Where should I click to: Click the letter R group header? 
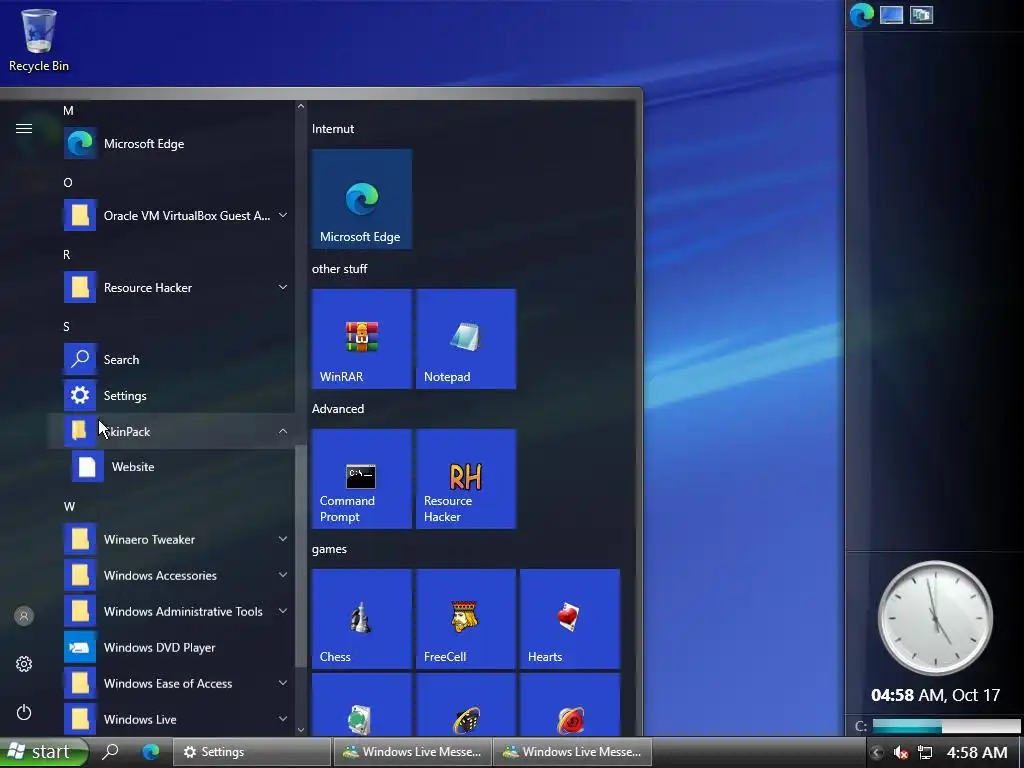tap(67, 255)
